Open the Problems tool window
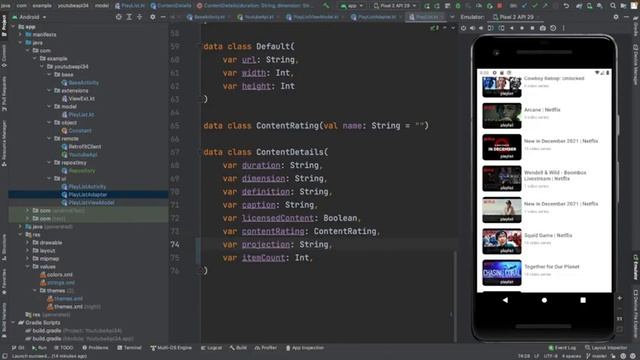The image size is (640, 360). pos(95,348)
